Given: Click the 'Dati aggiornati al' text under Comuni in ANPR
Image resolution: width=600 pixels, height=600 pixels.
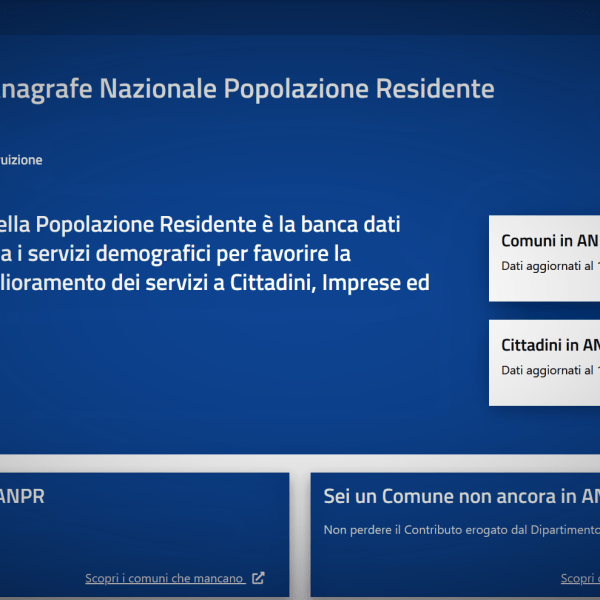Looking at the screenshot, I should (547, 266).
